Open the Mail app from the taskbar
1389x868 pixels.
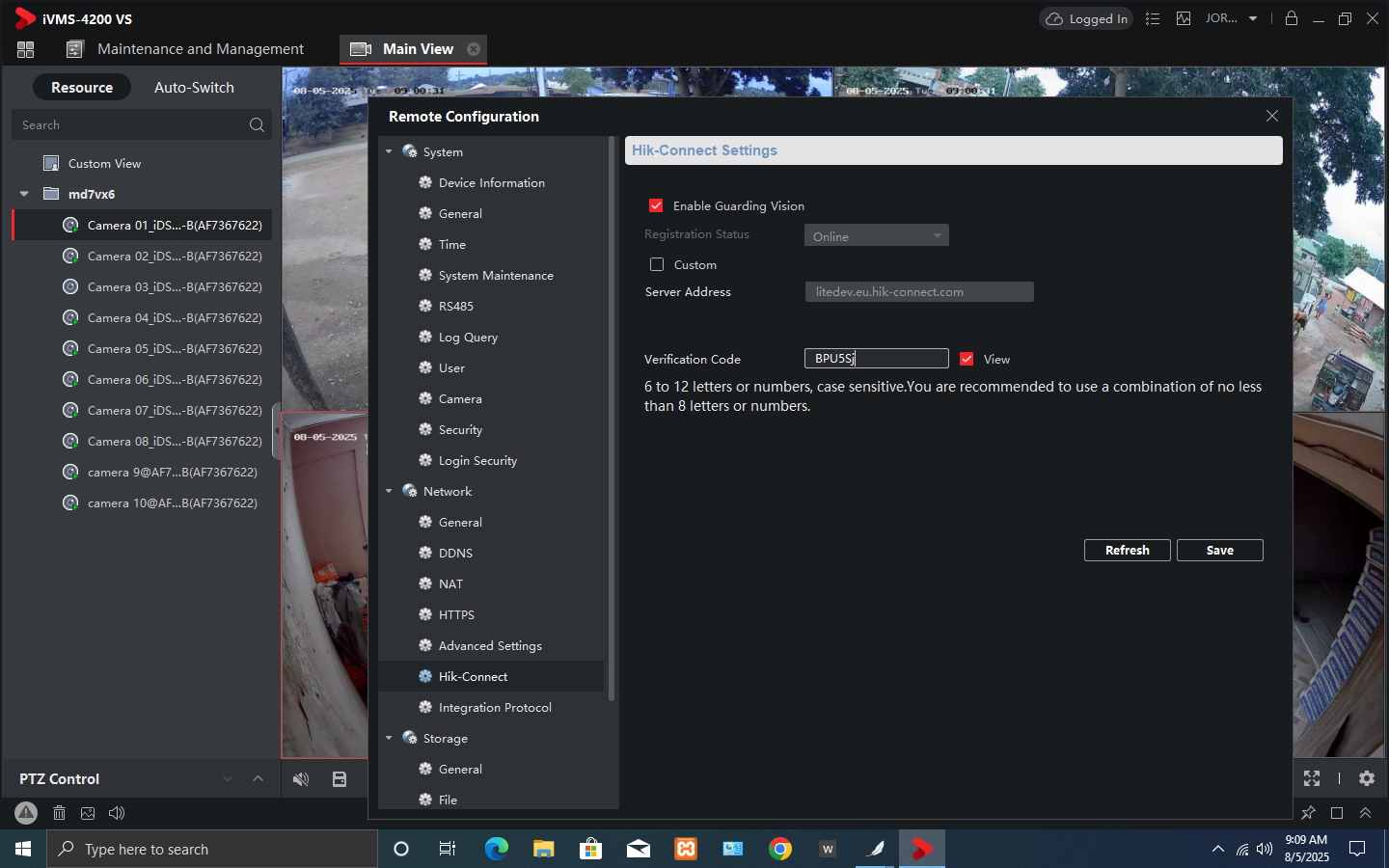pyautogui.click(x=639, y=849)
